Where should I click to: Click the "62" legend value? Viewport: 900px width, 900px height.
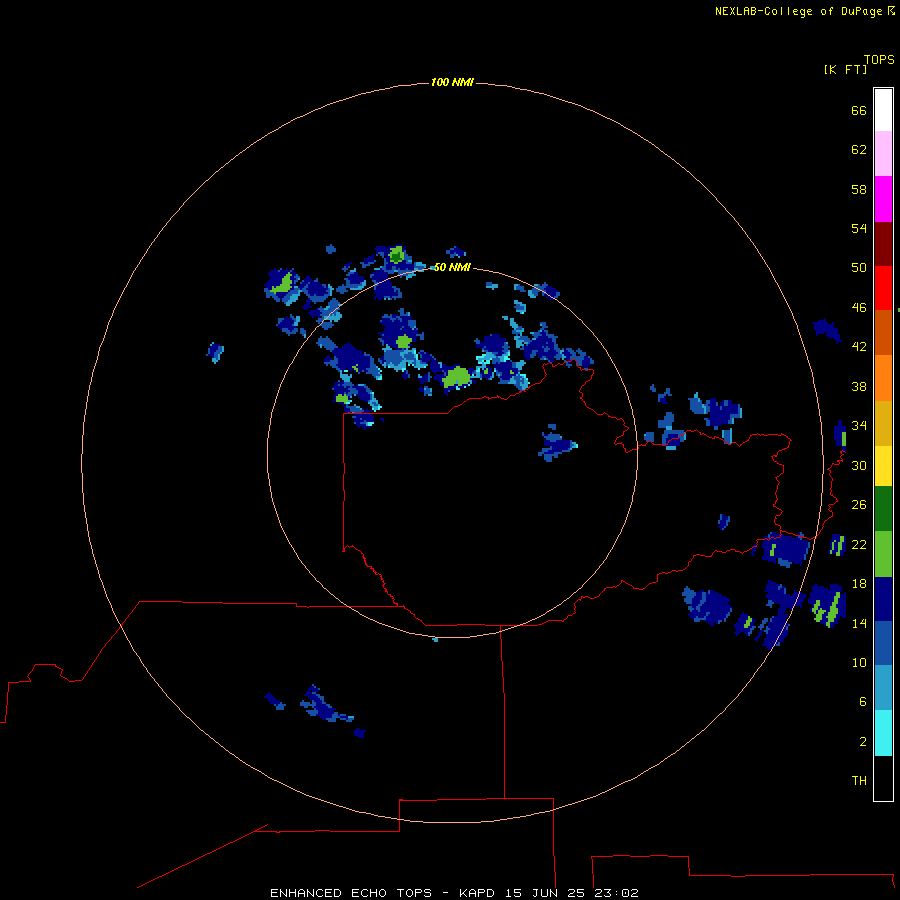point(859,150)
